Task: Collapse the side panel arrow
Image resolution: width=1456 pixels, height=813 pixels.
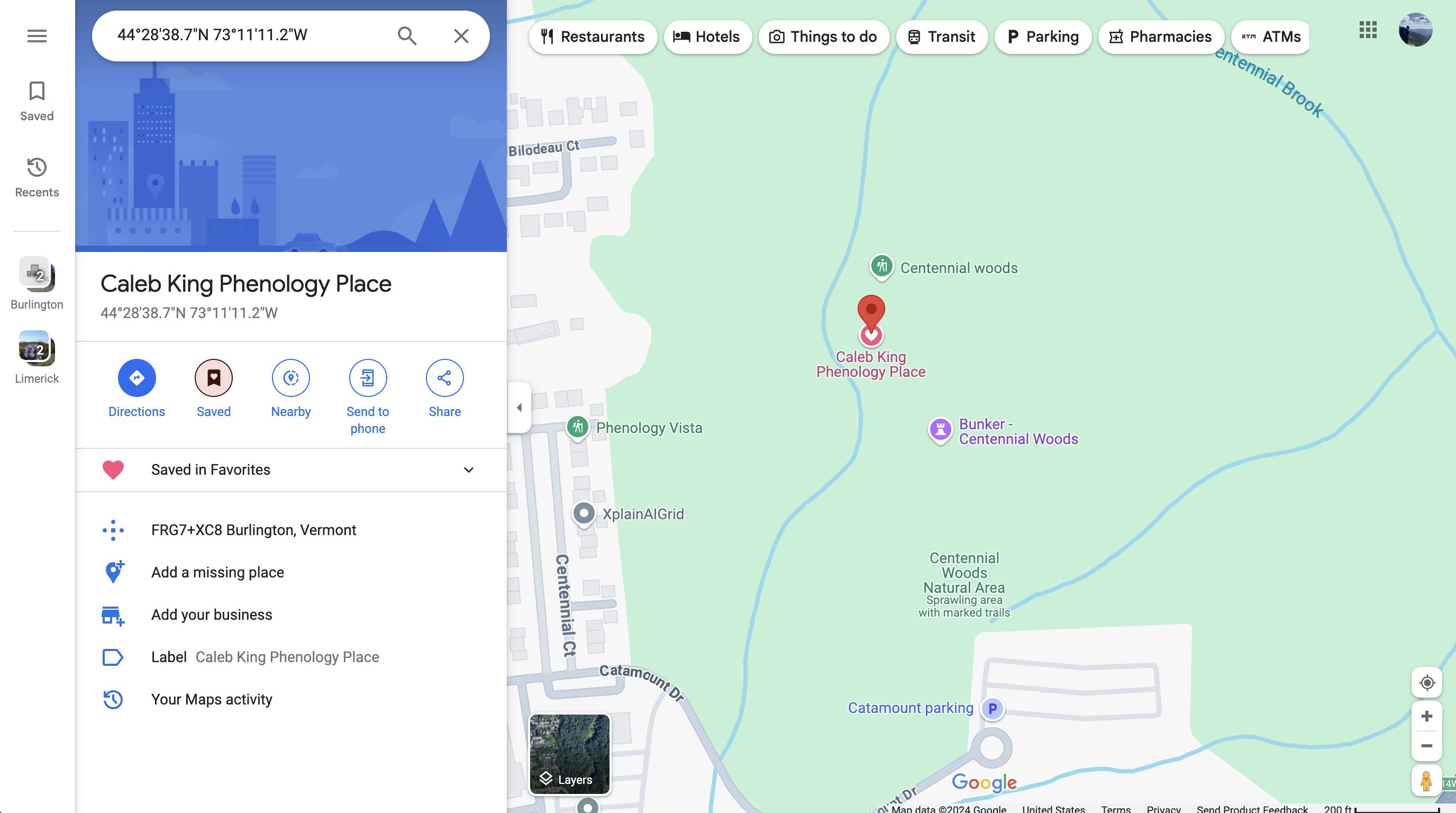Action: pos(519,407)
